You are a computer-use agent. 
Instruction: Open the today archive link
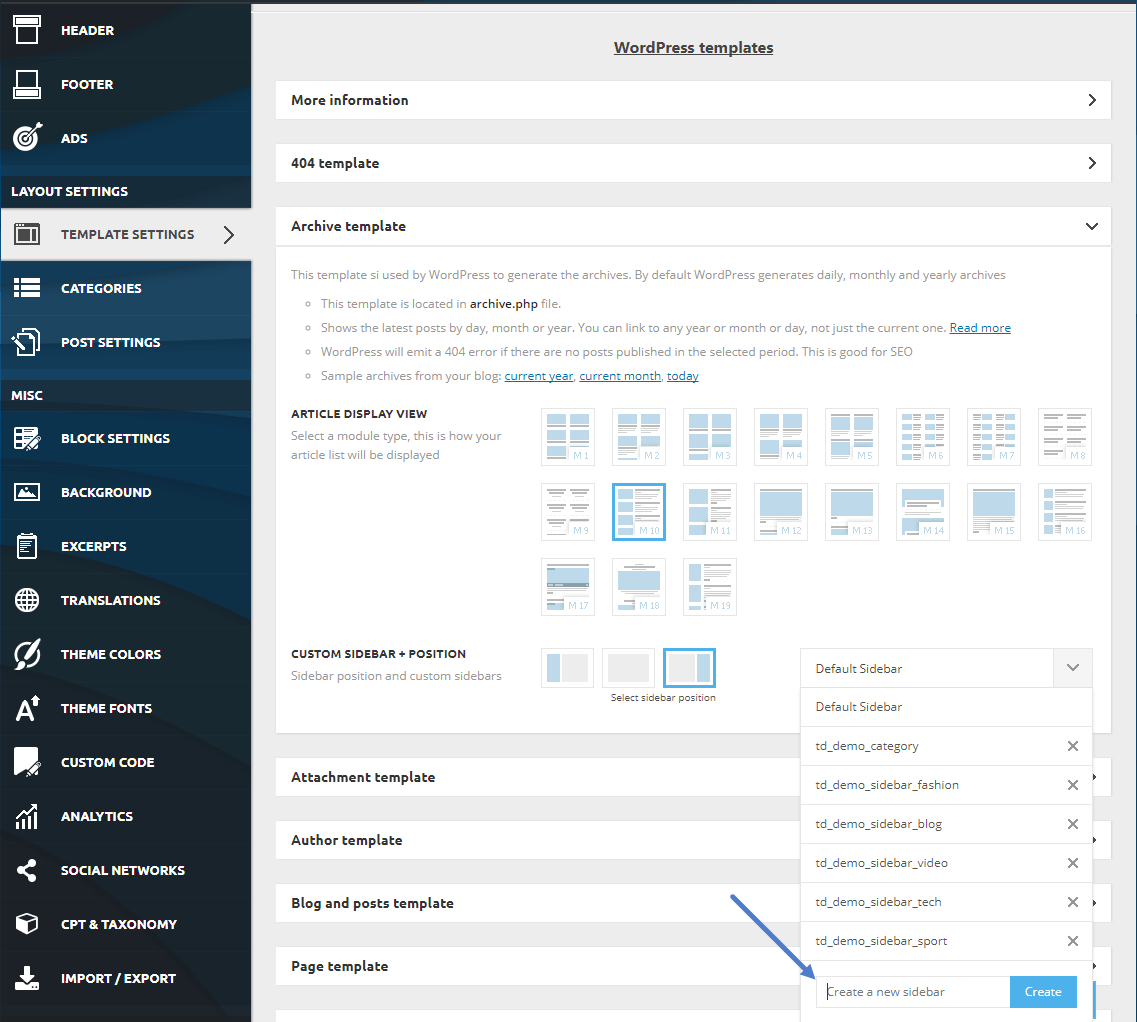682,376
